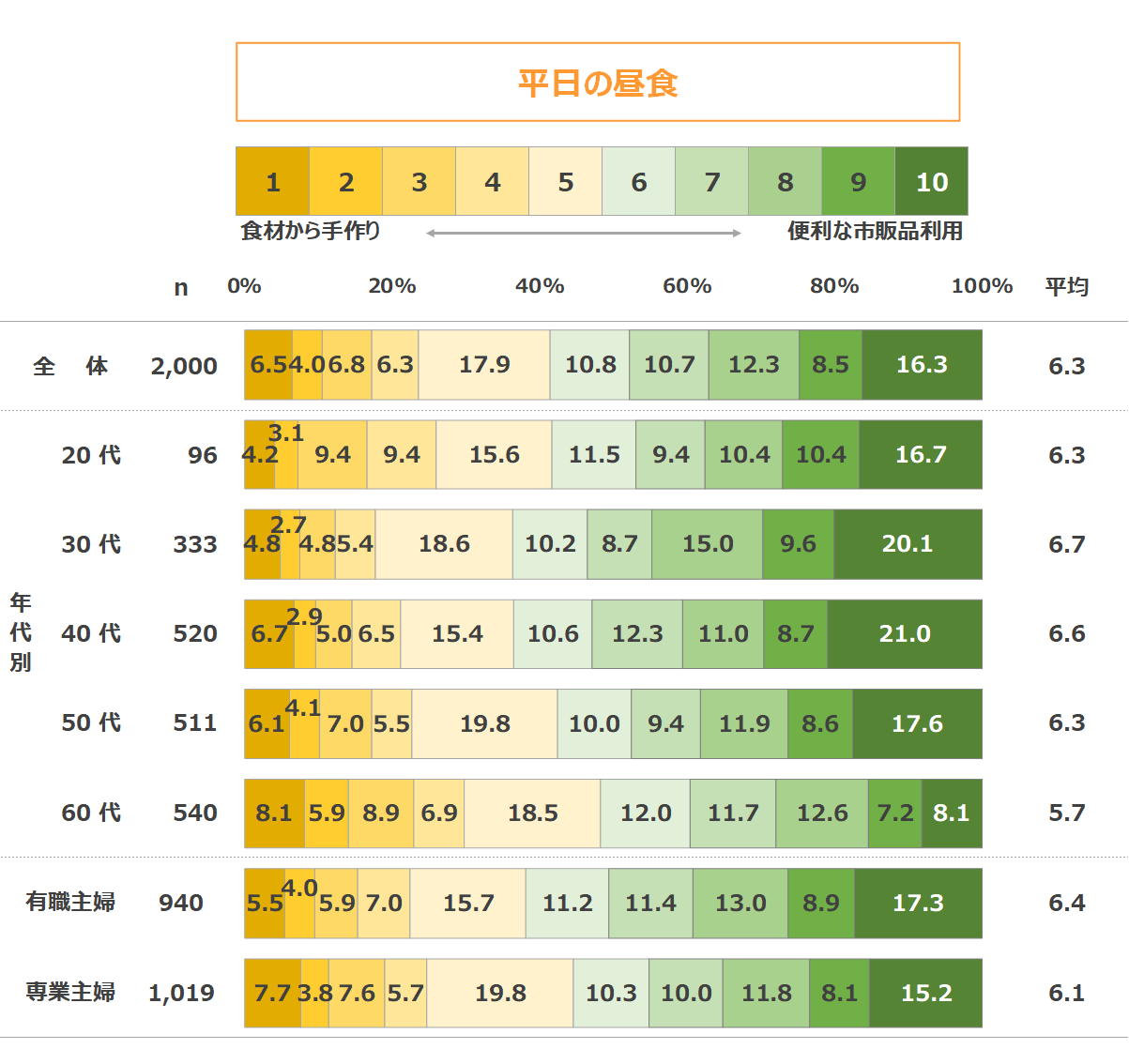Click the 年代別 group label

click(21, 632)
